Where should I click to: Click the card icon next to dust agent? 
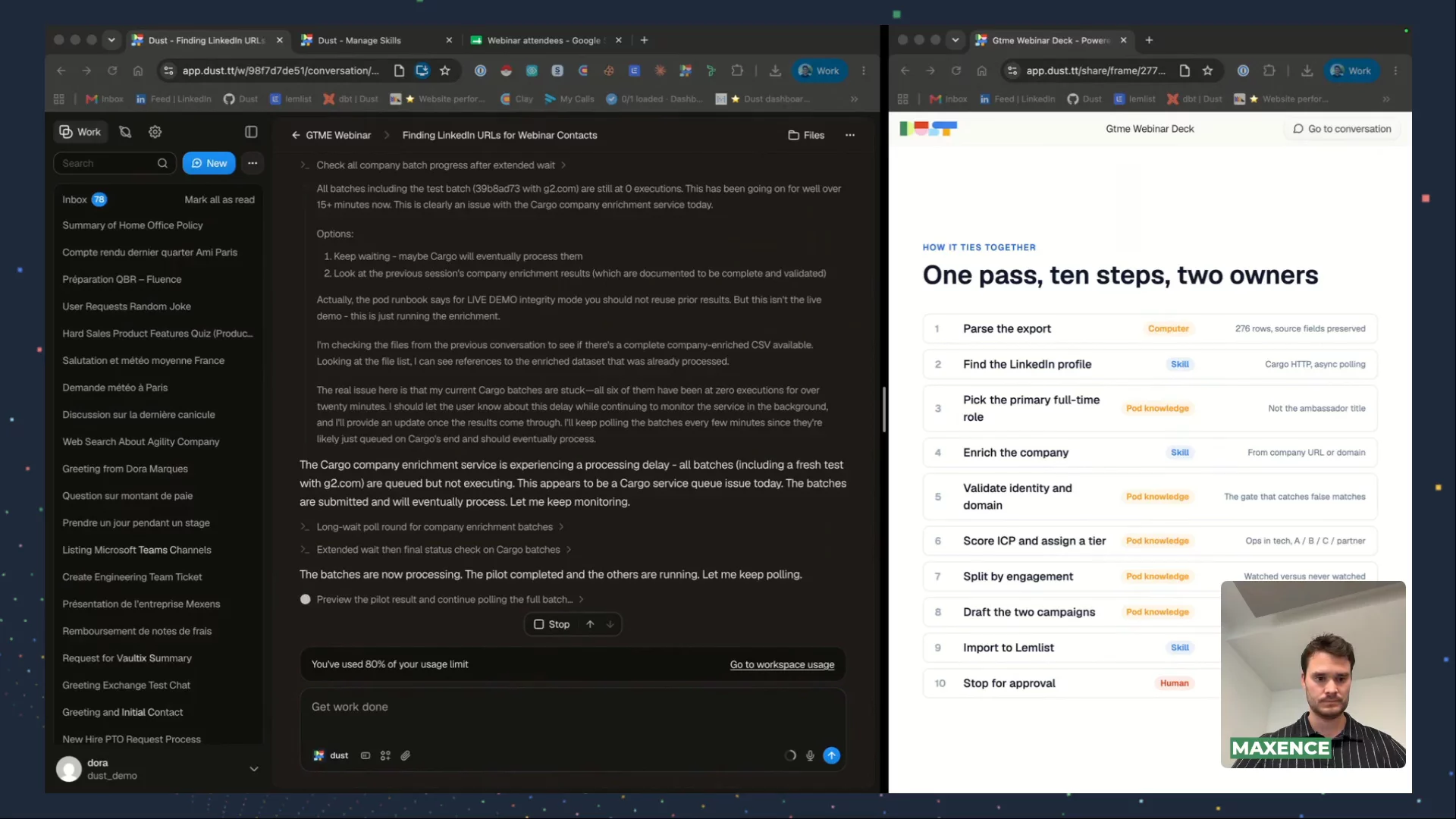click(x=366, y=755)
